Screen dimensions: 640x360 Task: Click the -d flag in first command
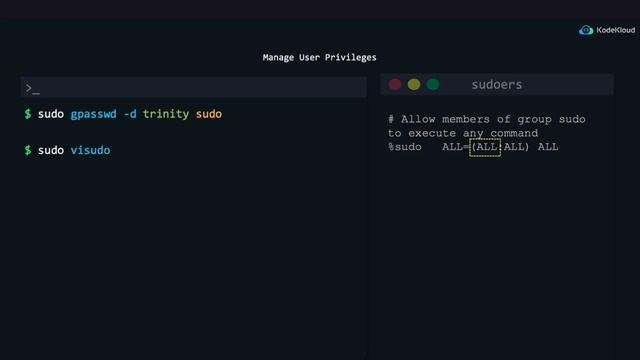coord(130,114)
